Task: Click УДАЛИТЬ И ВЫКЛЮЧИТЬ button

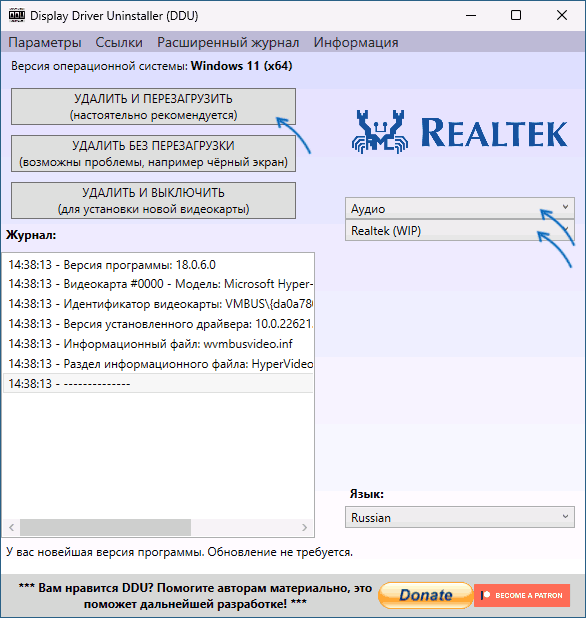Action: pos(153,200)
